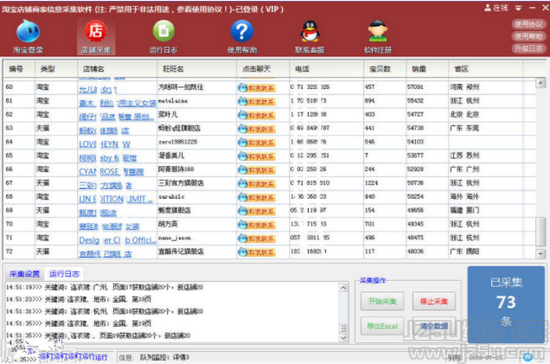Click the chat icon in row 68
Screen dimensions: 550x364
(x=256, y=197)
